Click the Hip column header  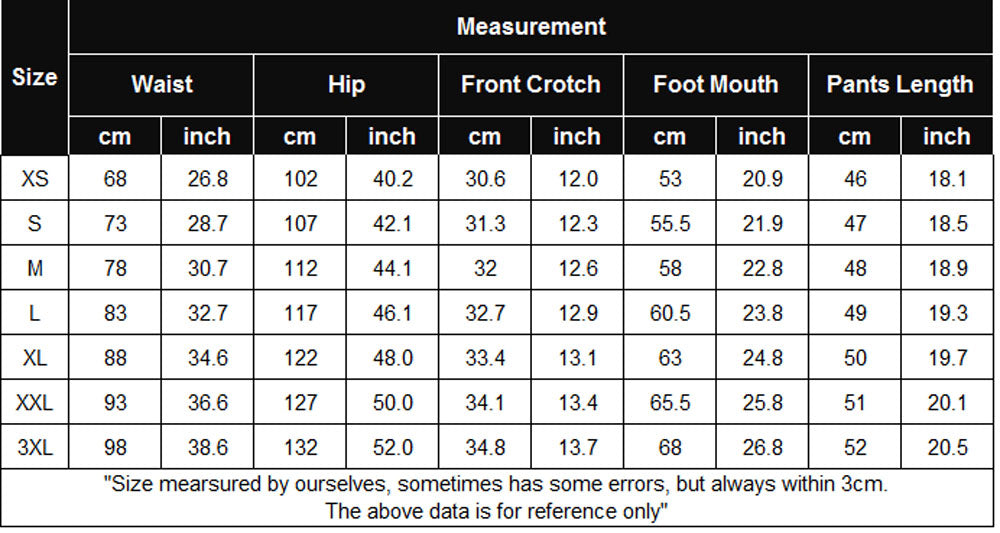[346, 85]
